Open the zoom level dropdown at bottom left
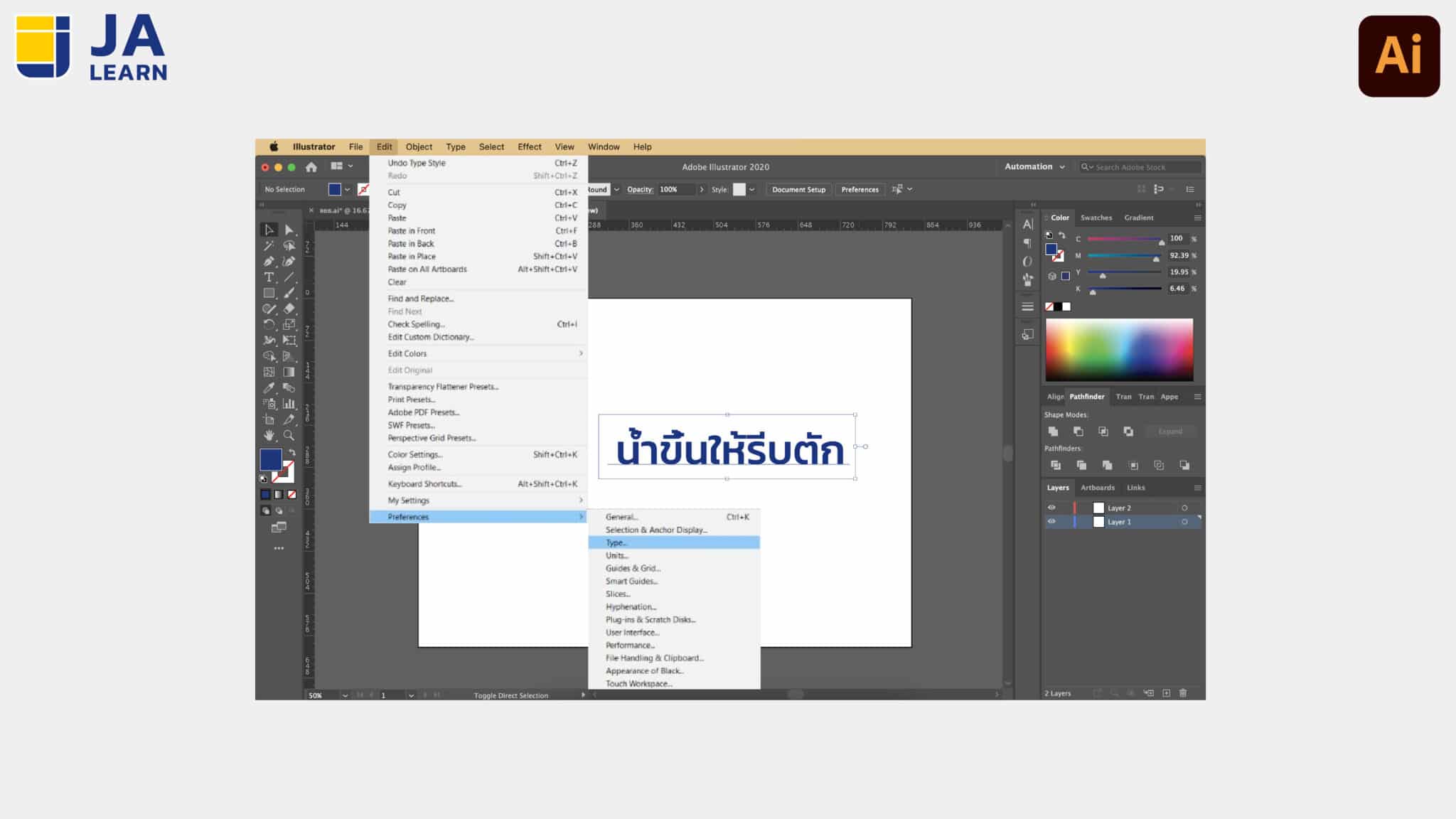1456x819 pixels. [346, 695]
